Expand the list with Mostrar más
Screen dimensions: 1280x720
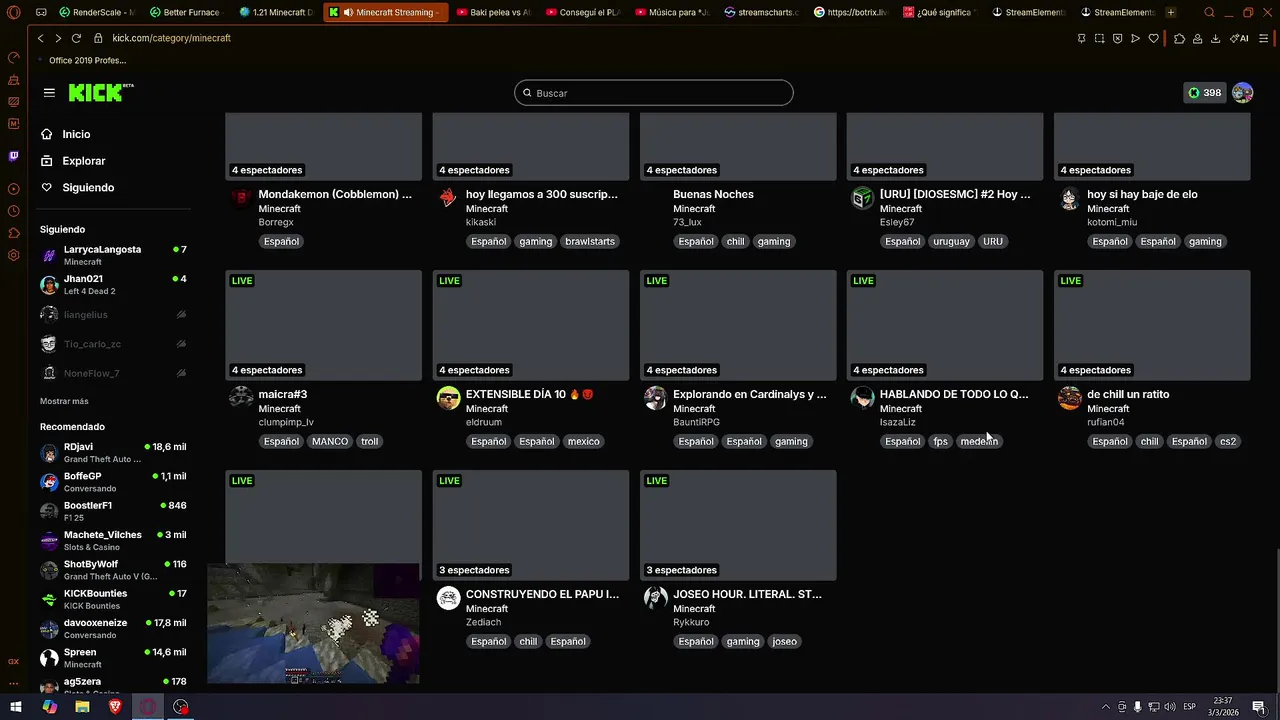(x=64, y=401)
